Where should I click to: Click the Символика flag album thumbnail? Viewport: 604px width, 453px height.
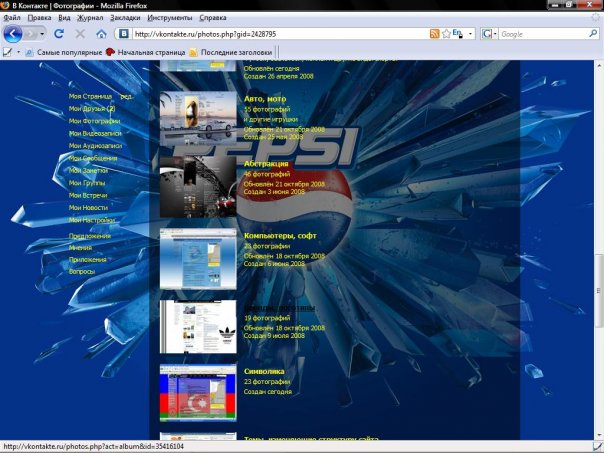pos(198,393)
